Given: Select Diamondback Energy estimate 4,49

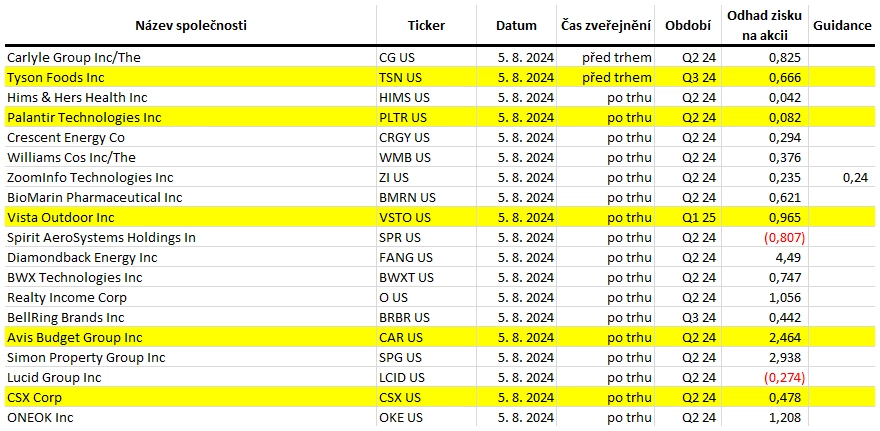Looking at the screenshot, I should click(766, 258).
